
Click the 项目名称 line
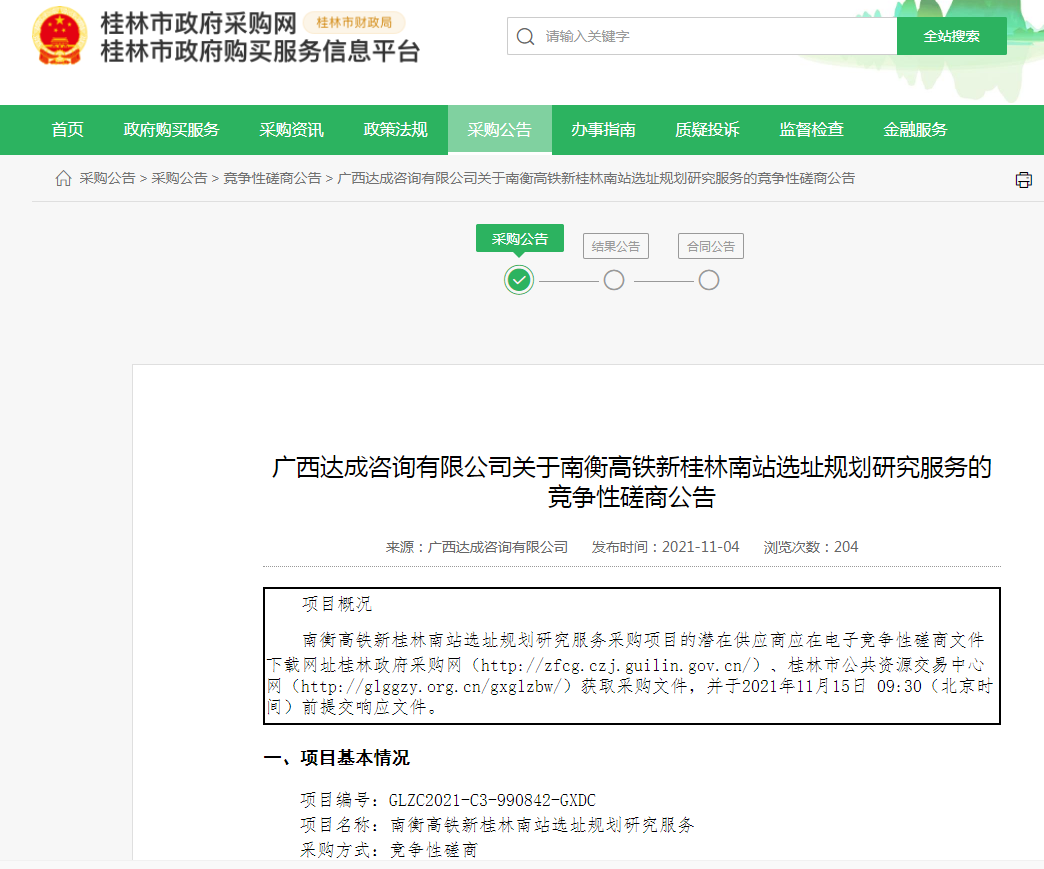497,825
